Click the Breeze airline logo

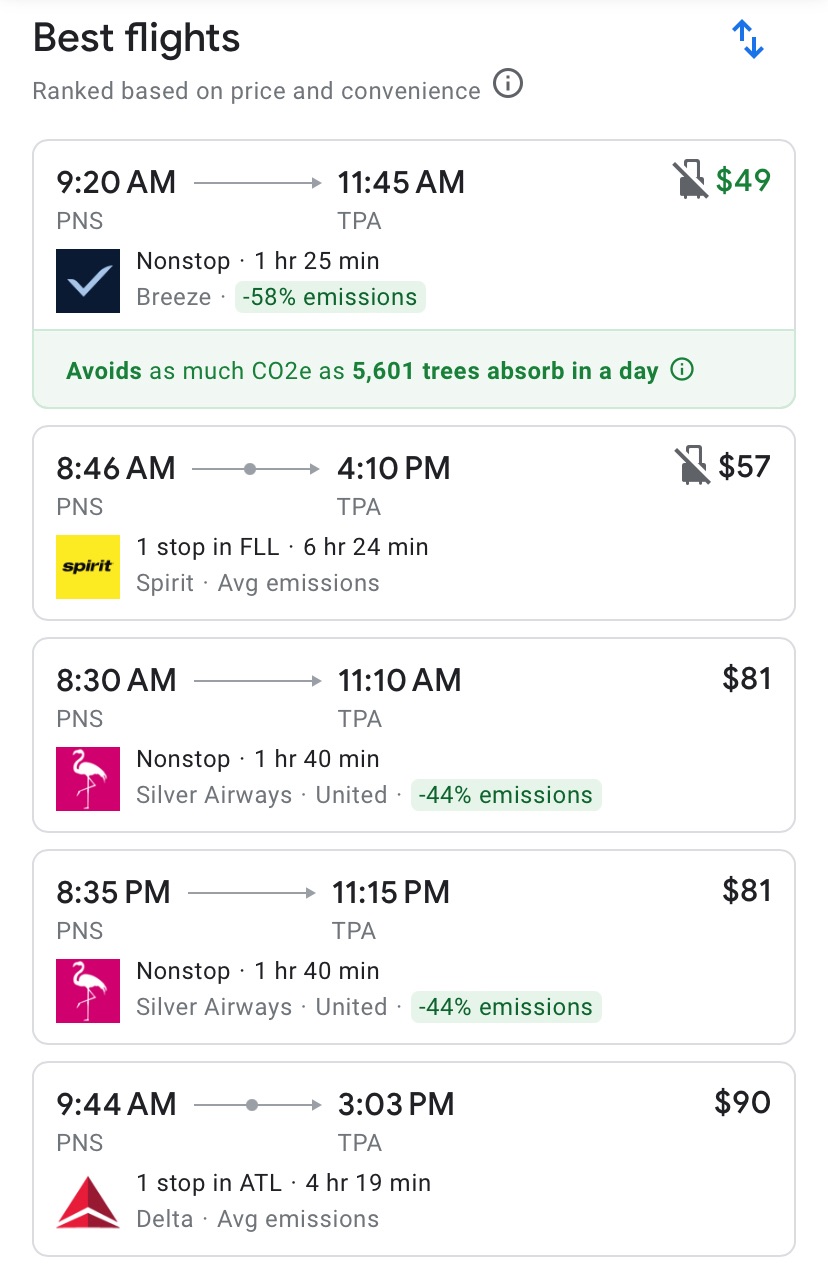pos(88,281)
